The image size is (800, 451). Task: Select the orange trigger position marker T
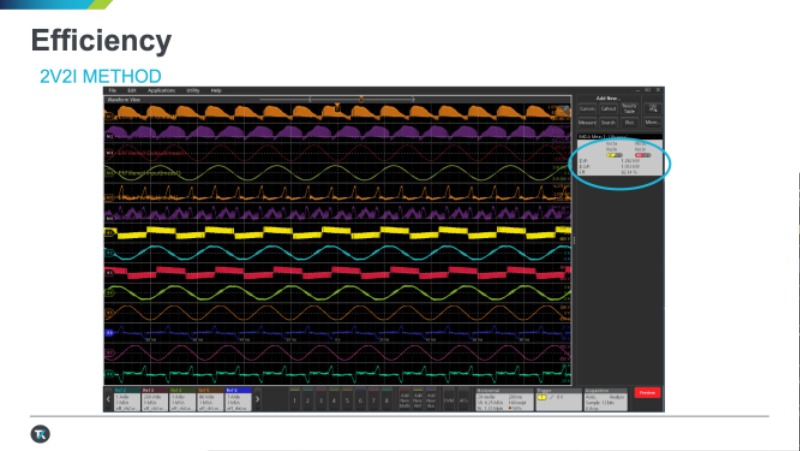click(x=337, y=107)
